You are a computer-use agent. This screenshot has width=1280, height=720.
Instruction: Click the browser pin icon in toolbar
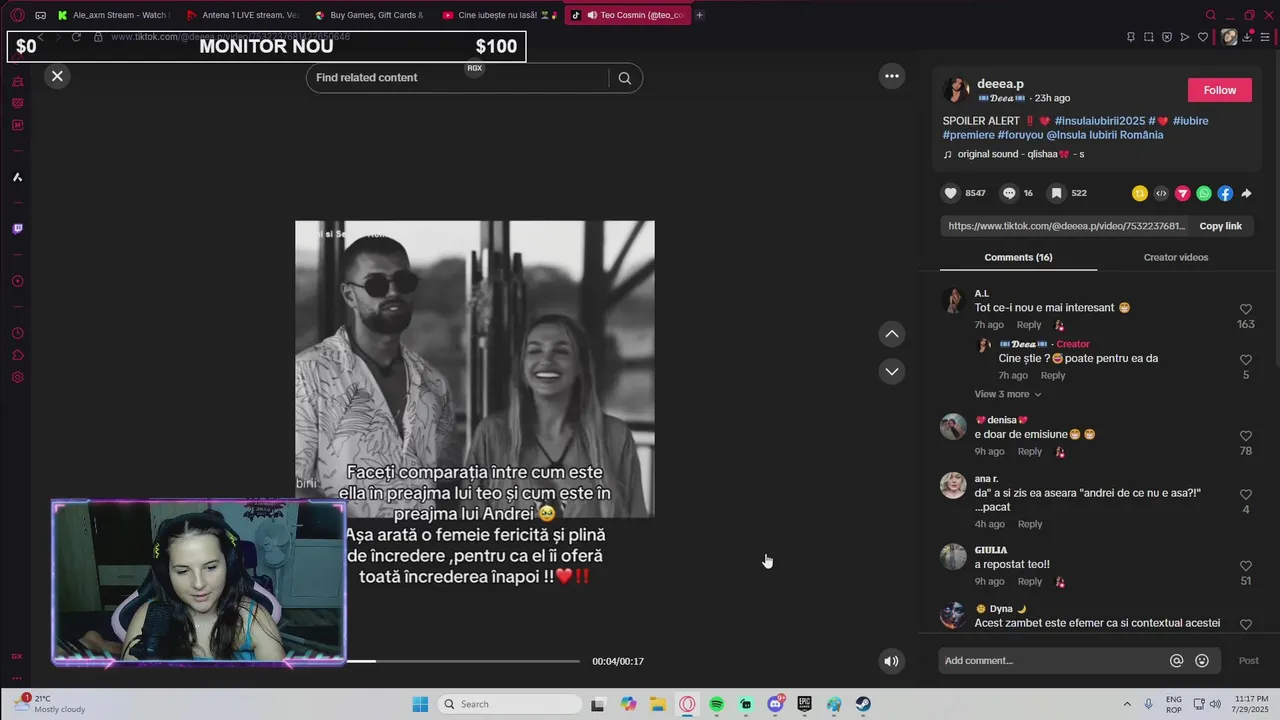point(1131,37)
